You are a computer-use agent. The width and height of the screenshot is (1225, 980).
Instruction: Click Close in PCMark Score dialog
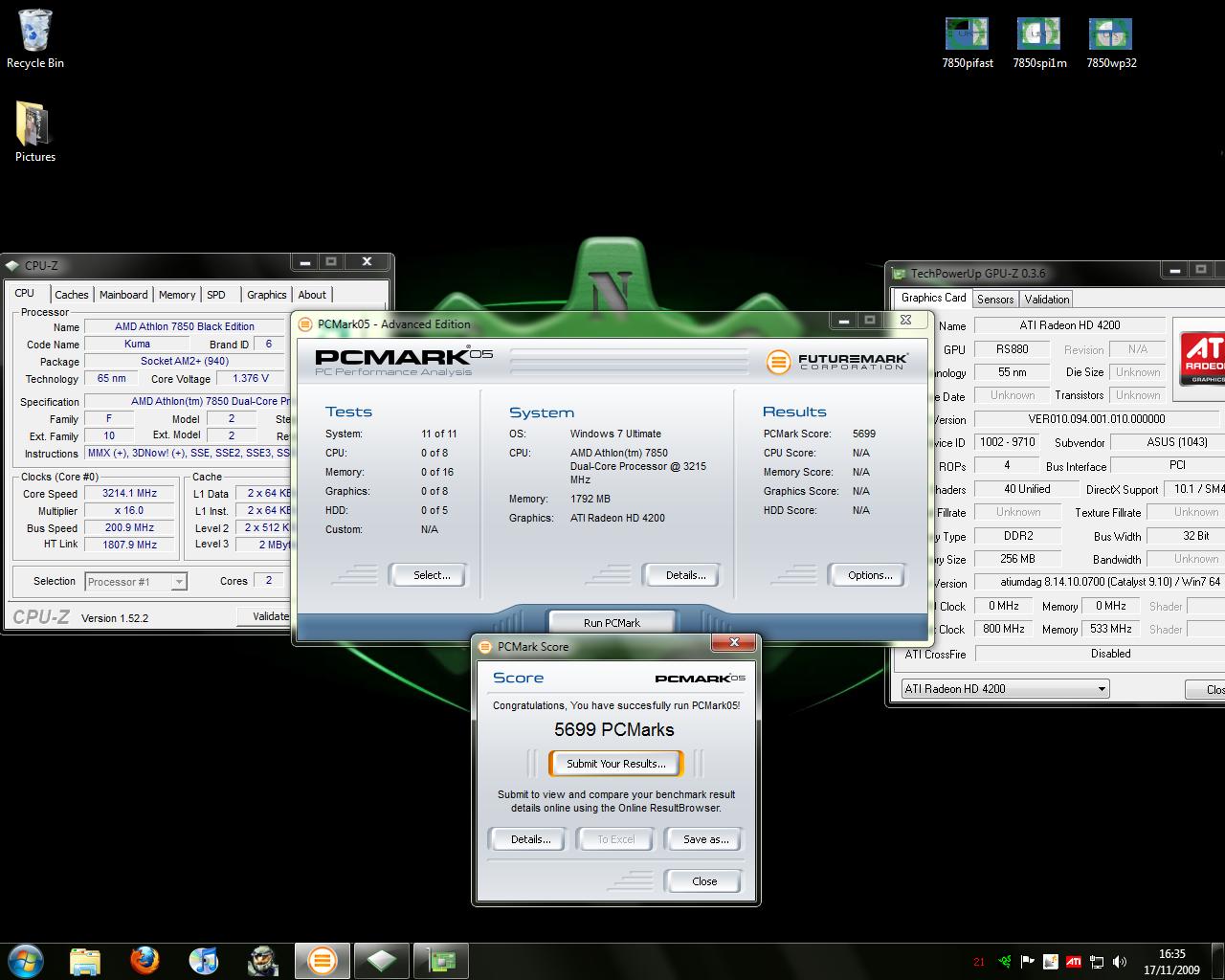(704, 881)
